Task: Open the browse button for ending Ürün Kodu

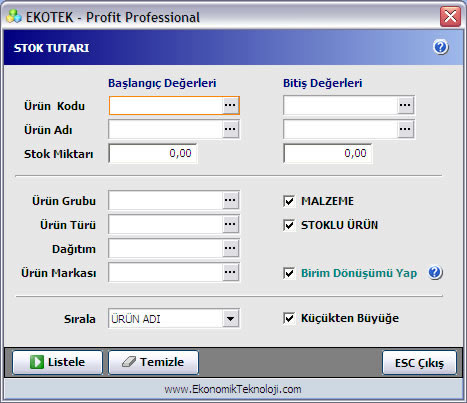Action: (405, 105)
